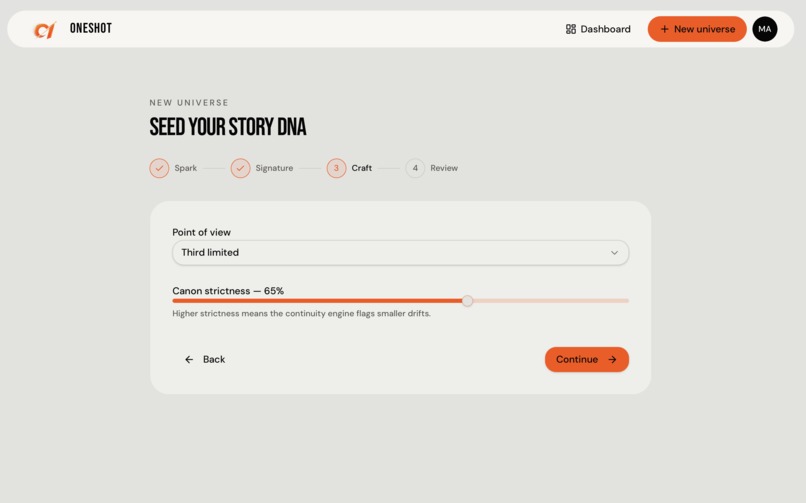Click the Dashboard grid icon

[x=571, y=29]
